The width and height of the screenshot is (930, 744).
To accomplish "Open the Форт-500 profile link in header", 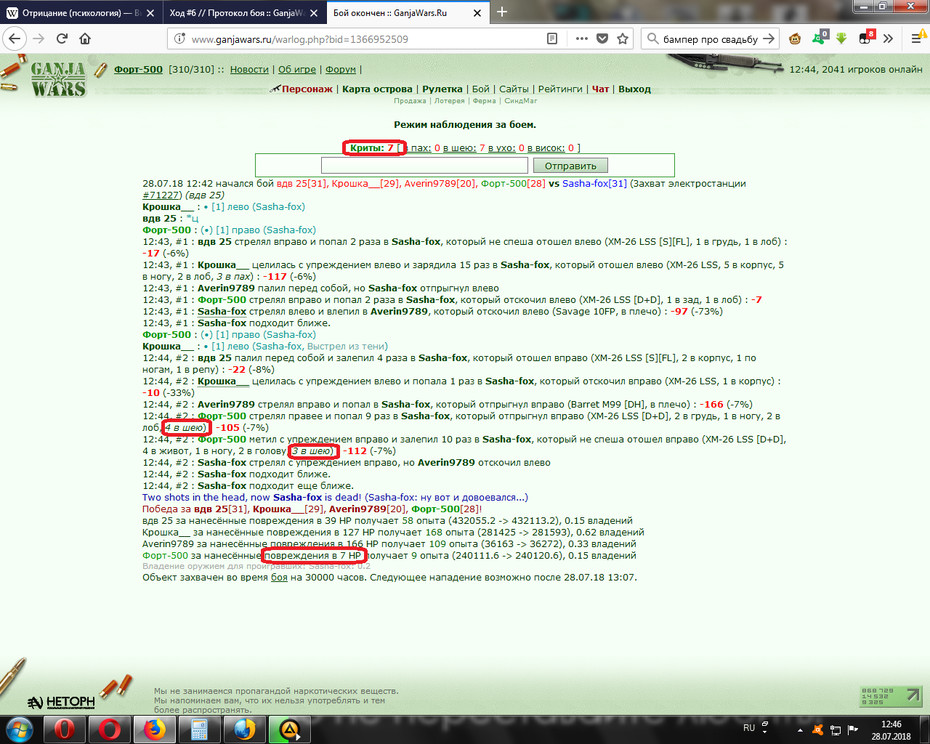I will pos(138,69).
